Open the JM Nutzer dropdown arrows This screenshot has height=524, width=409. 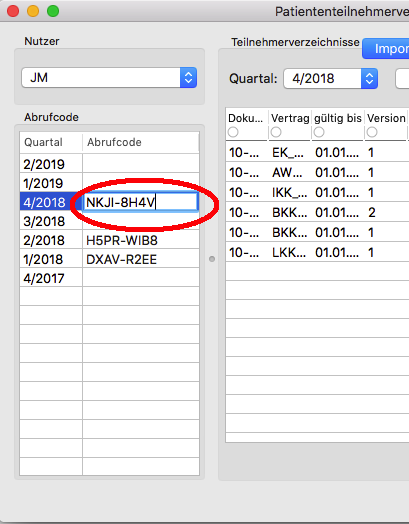point(188,78)
